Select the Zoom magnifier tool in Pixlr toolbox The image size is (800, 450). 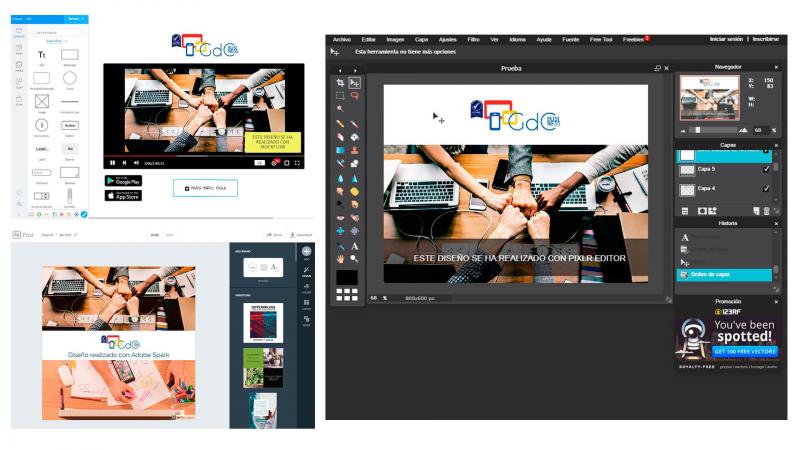[x=354, y=259]
